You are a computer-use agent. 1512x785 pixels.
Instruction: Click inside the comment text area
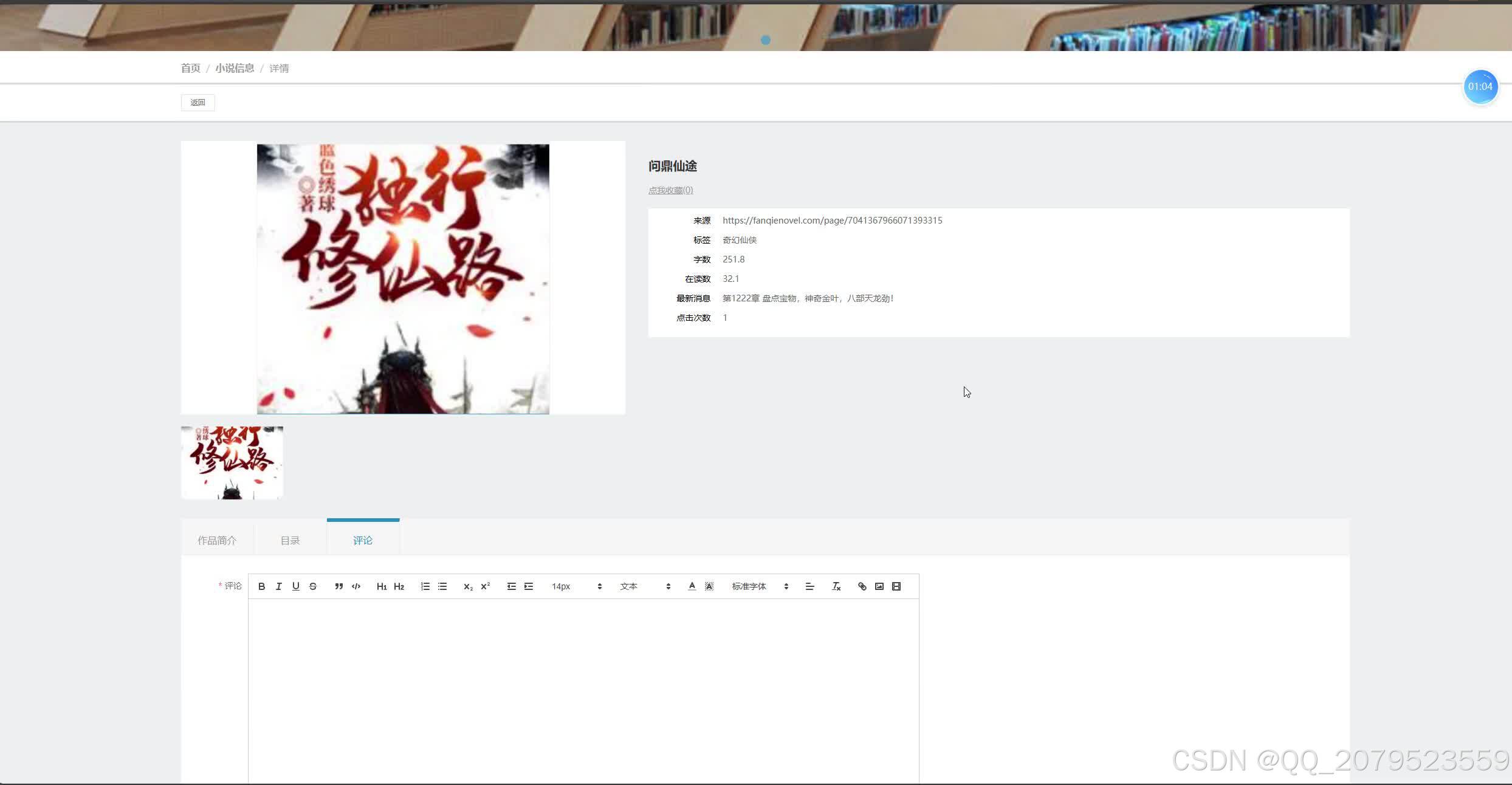pyautogui.click(x=583, y=691)
